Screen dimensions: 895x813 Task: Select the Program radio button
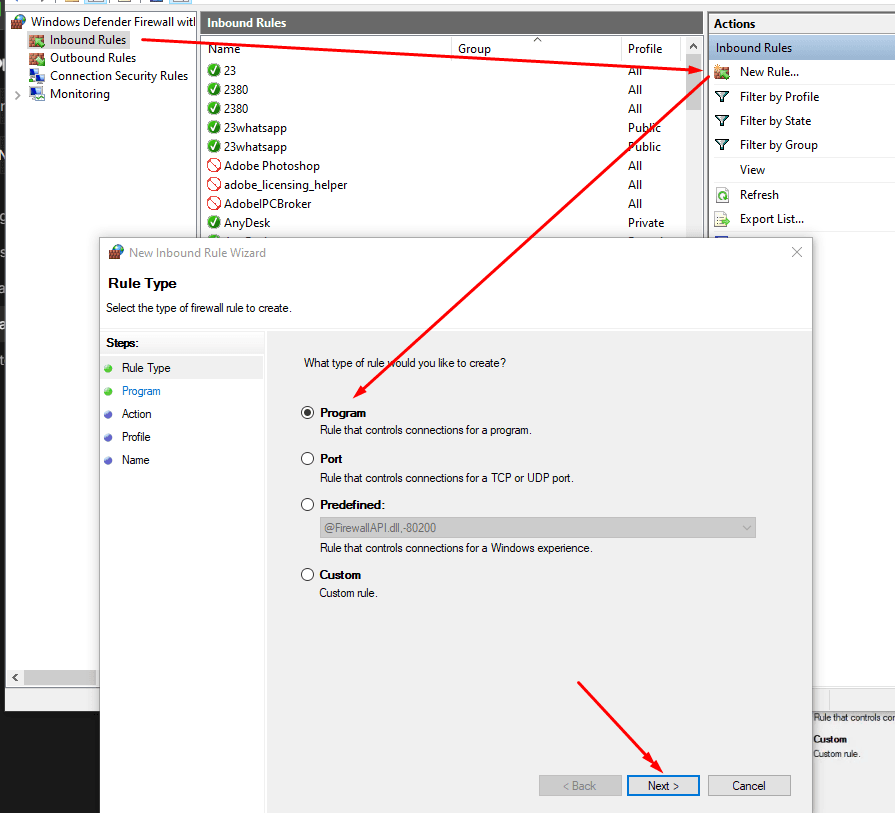tap(308, 413)
